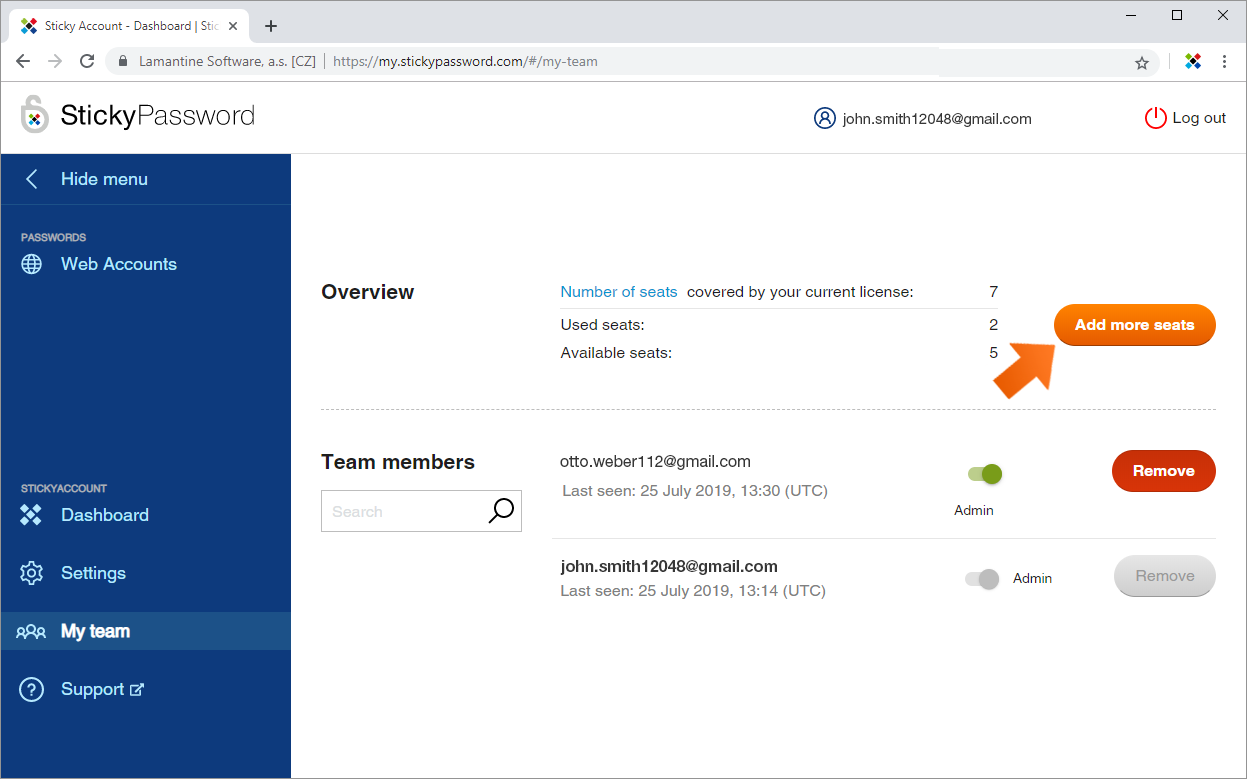
Task: Maximize the browser window
Action: click(1177, 15)
